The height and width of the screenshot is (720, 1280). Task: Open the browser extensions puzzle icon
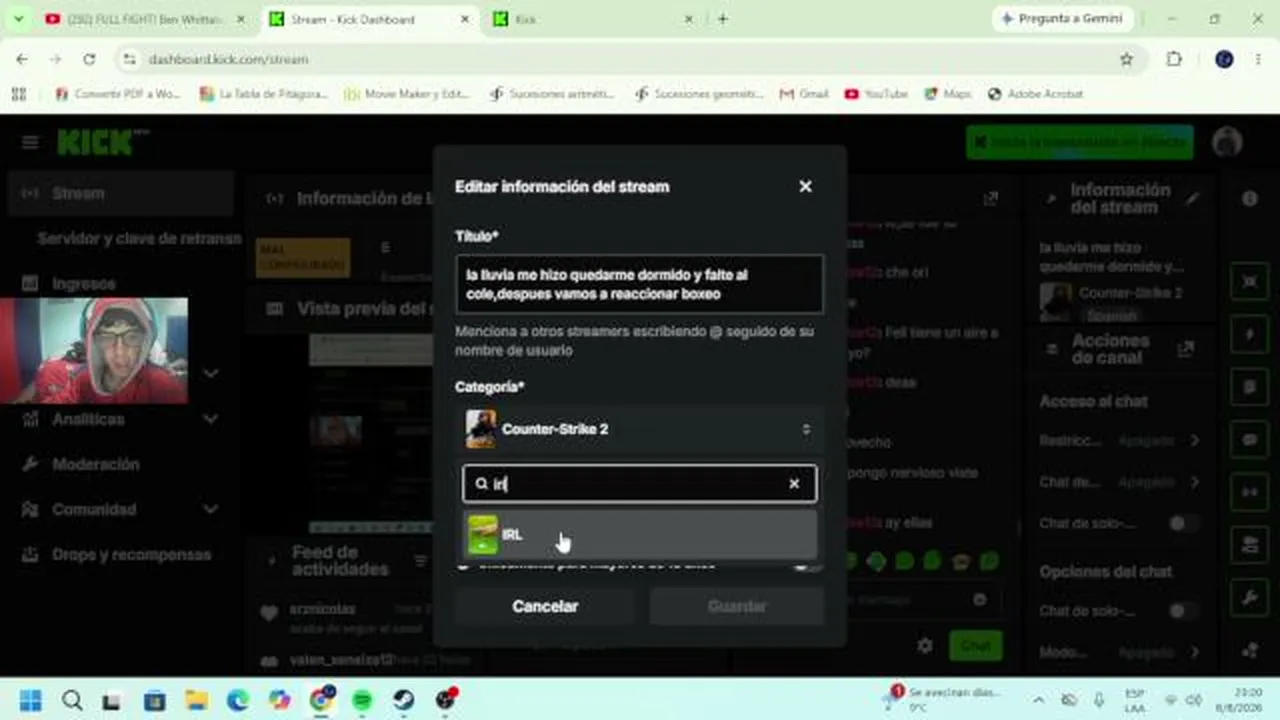point(1174,59)
